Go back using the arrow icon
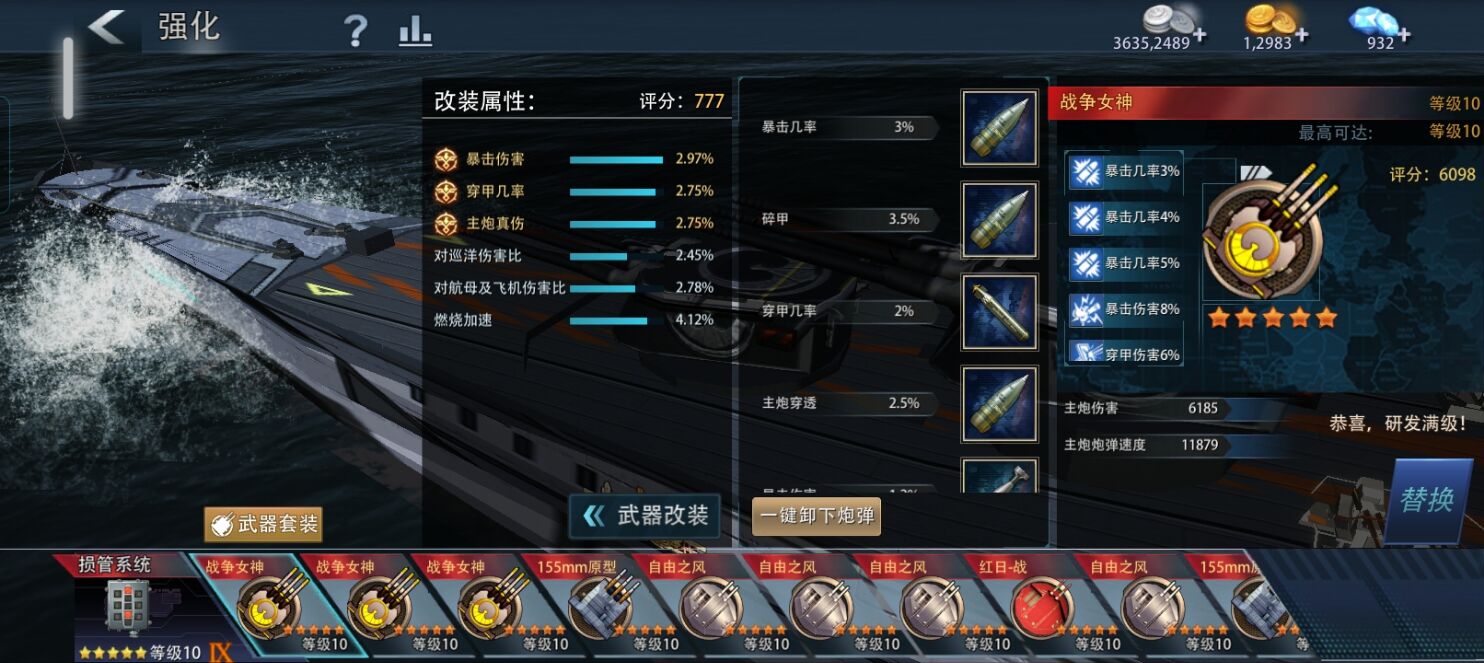The image size is (1484, 663). click(107, 27)
